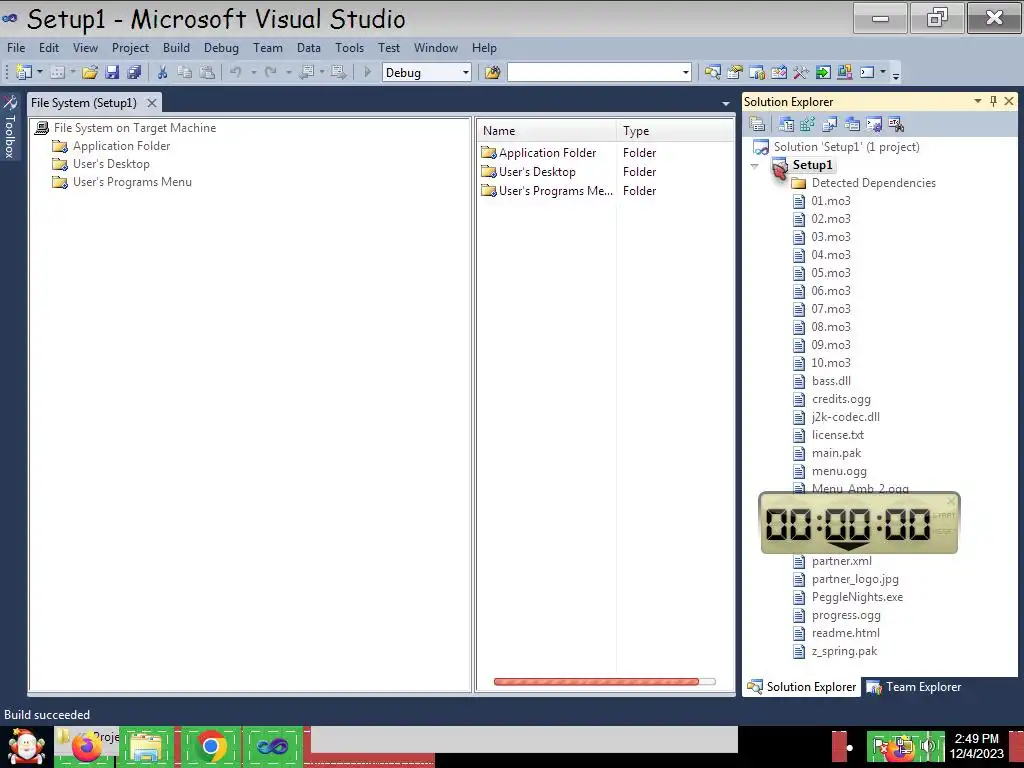Image resolution: width=1024 pixels, height=768 pixels.
Task: Click the Navigate Backward toolbar icon
Action: point(306,72)
